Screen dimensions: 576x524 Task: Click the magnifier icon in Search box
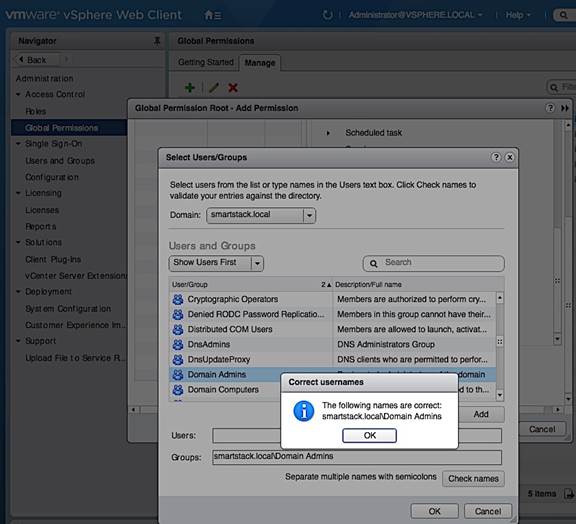pos(374,263)
